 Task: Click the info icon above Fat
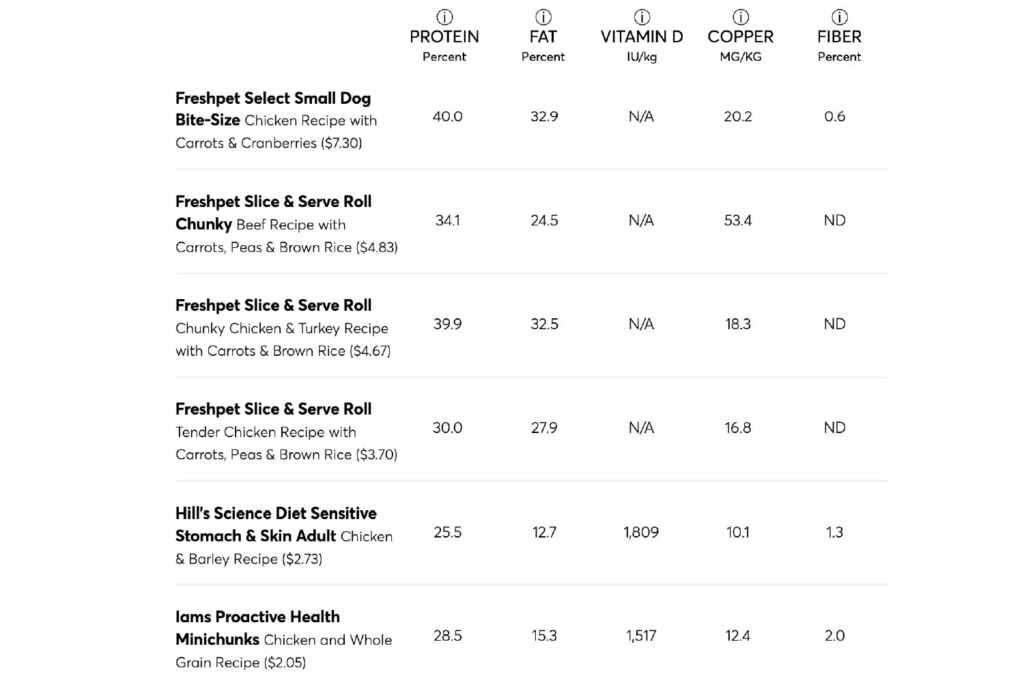click(543, 17)
